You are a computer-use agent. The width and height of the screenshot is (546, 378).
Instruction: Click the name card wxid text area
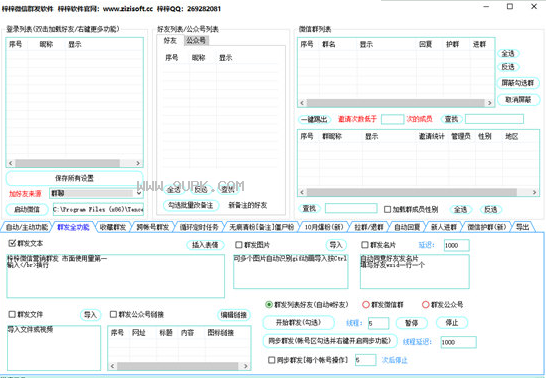coord(414,271)
